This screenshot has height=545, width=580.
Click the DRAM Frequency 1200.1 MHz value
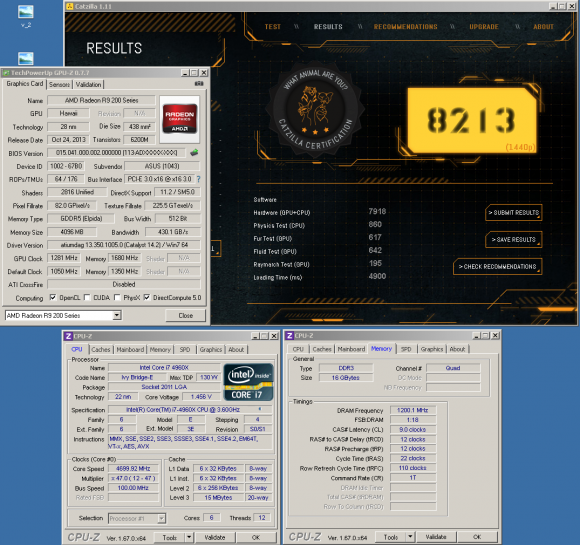[412, 410]
